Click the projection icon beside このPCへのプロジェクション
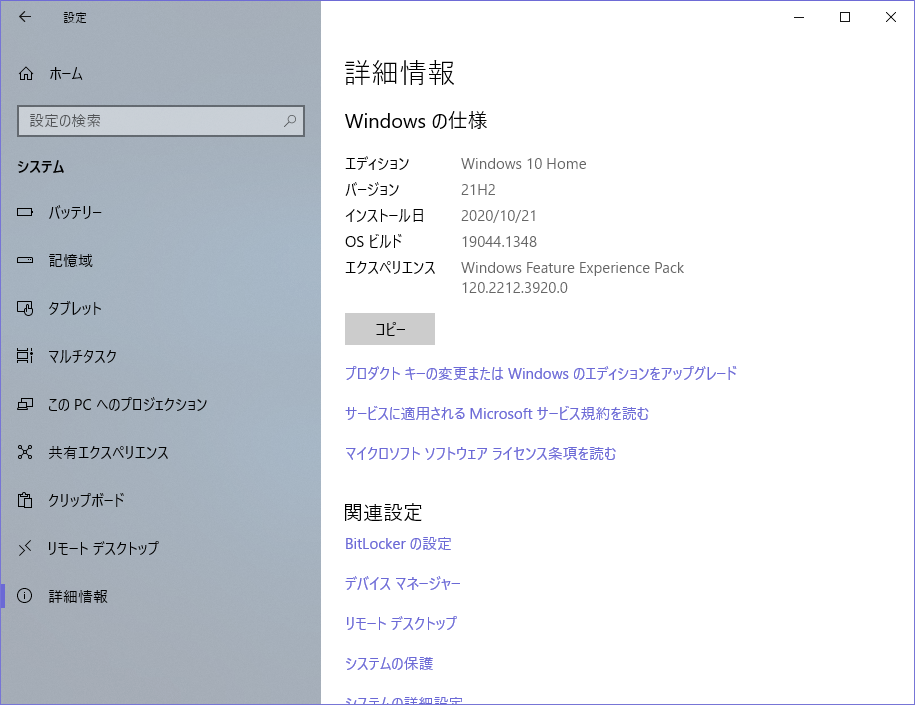This screenshot has height=705, width=915. [x=25, y=404]
